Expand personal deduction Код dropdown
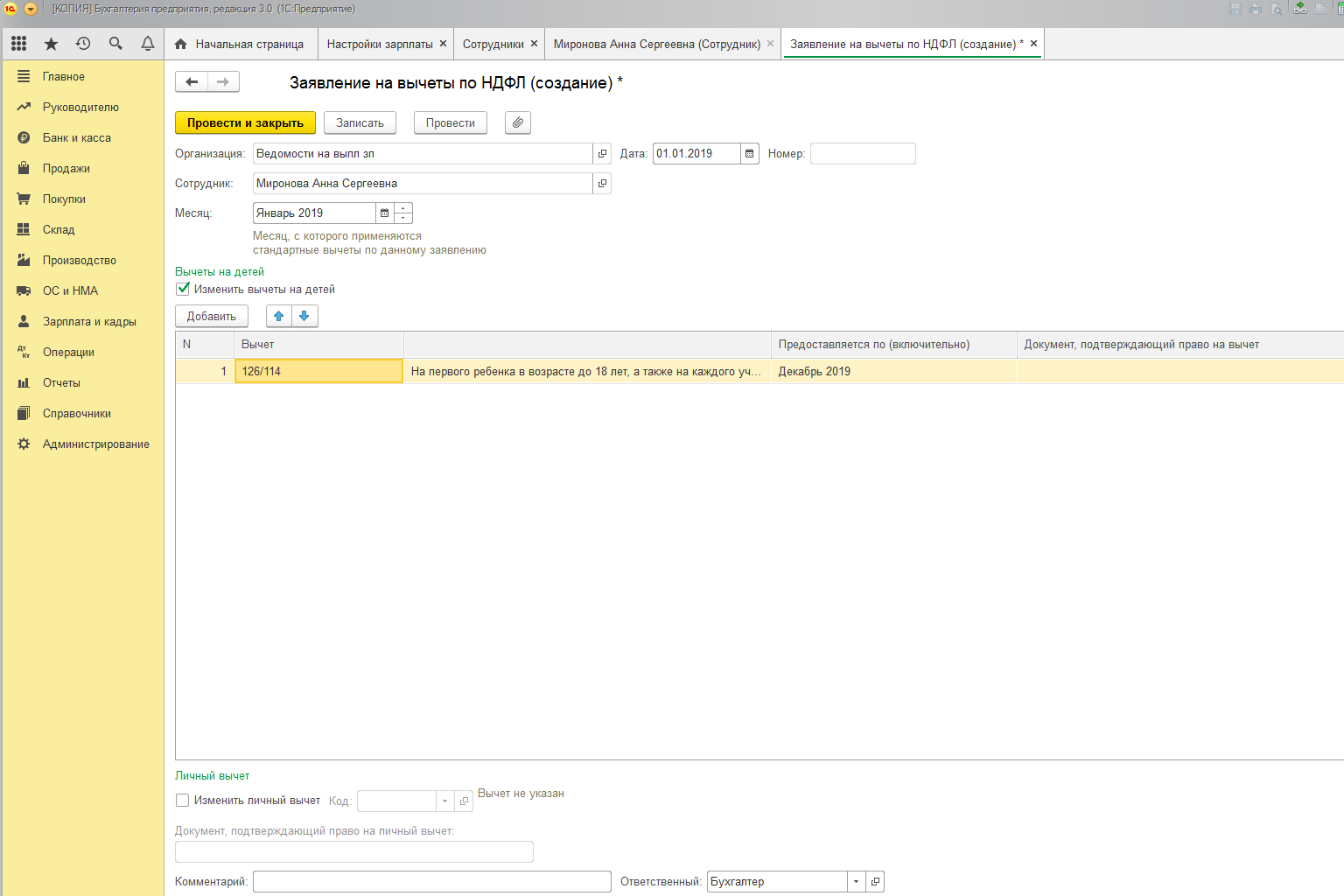 (444, 801)
